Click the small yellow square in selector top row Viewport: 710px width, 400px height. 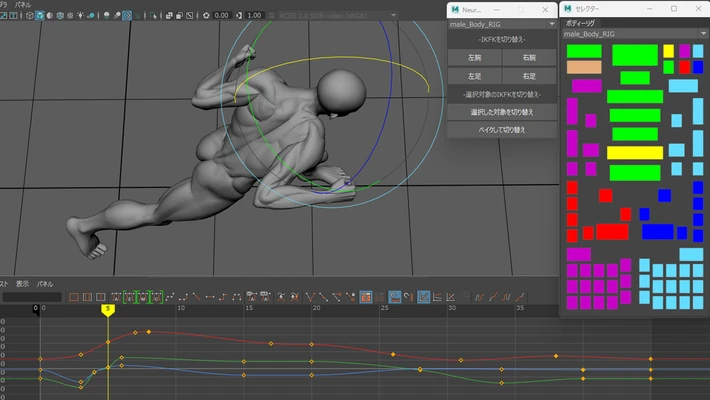(668, 51)
